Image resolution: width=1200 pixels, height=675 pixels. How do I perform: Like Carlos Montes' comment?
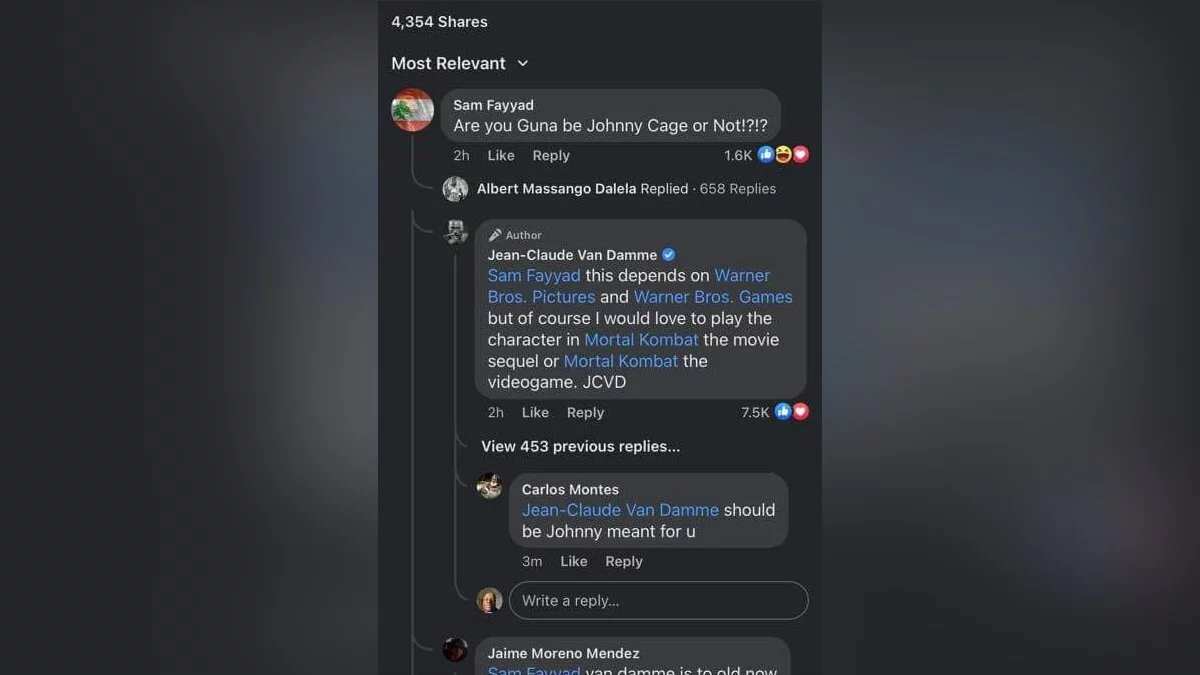574,562
